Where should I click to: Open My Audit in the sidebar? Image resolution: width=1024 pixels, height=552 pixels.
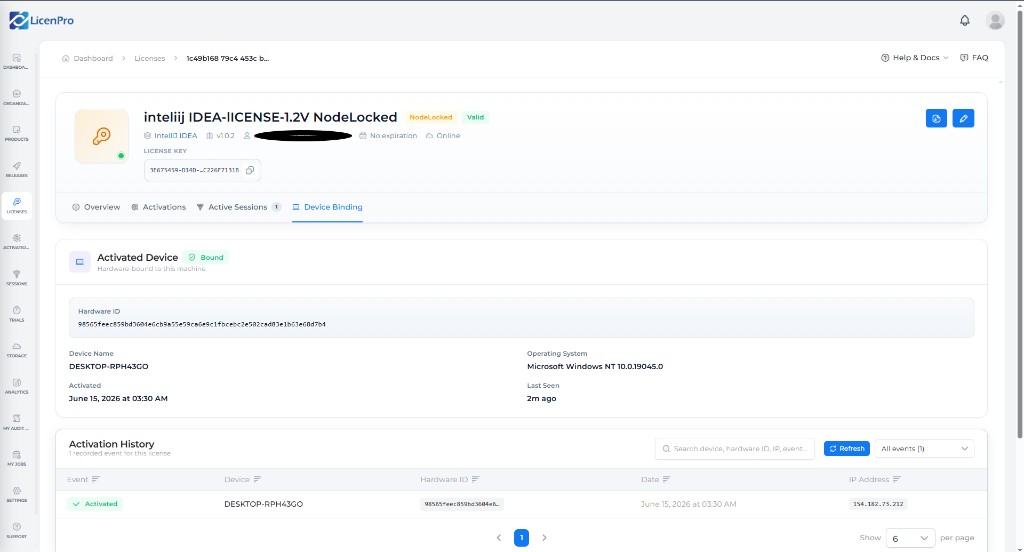click(16, 422)
